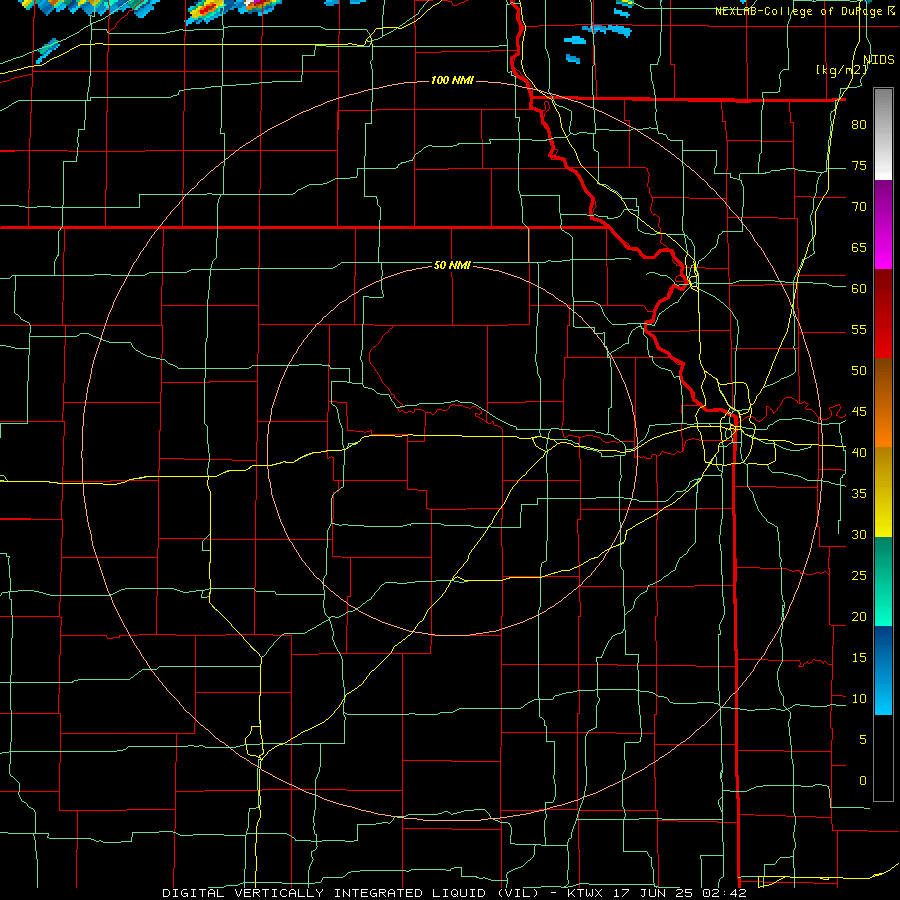Click the 25 value on the VIL scale
The width and height of the screenshot is (900, 900).
(x=859, y=576)
